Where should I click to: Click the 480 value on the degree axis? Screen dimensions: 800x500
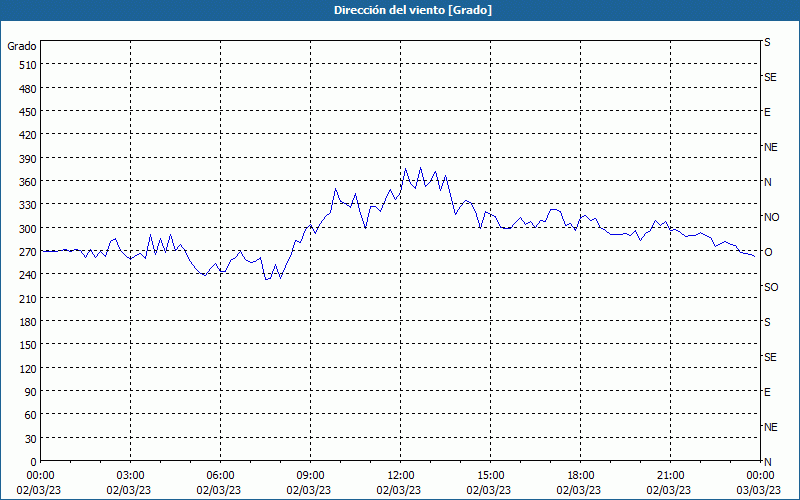tap(28, 89)
